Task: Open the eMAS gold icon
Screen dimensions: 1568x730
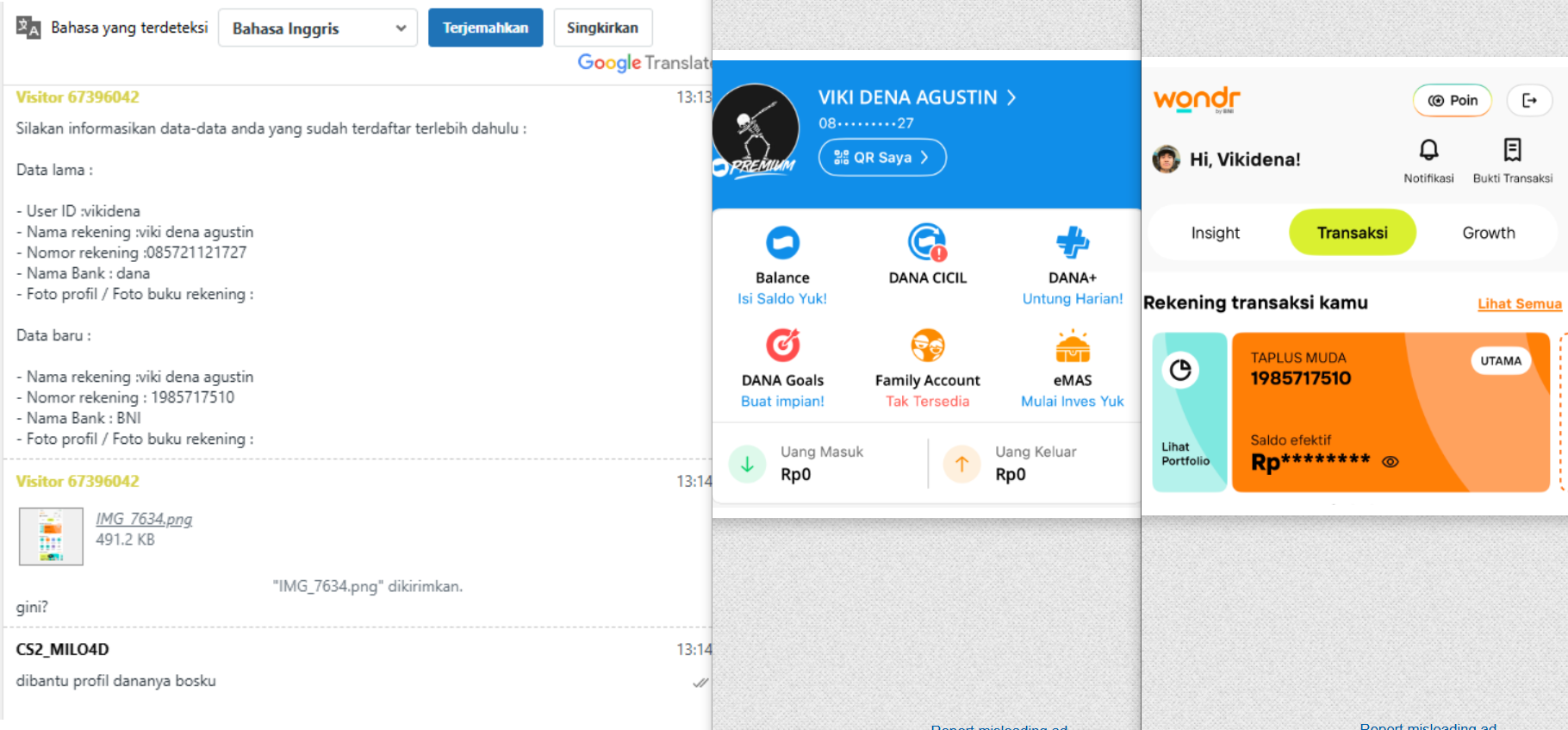Action: click(x=1073, y=345)
